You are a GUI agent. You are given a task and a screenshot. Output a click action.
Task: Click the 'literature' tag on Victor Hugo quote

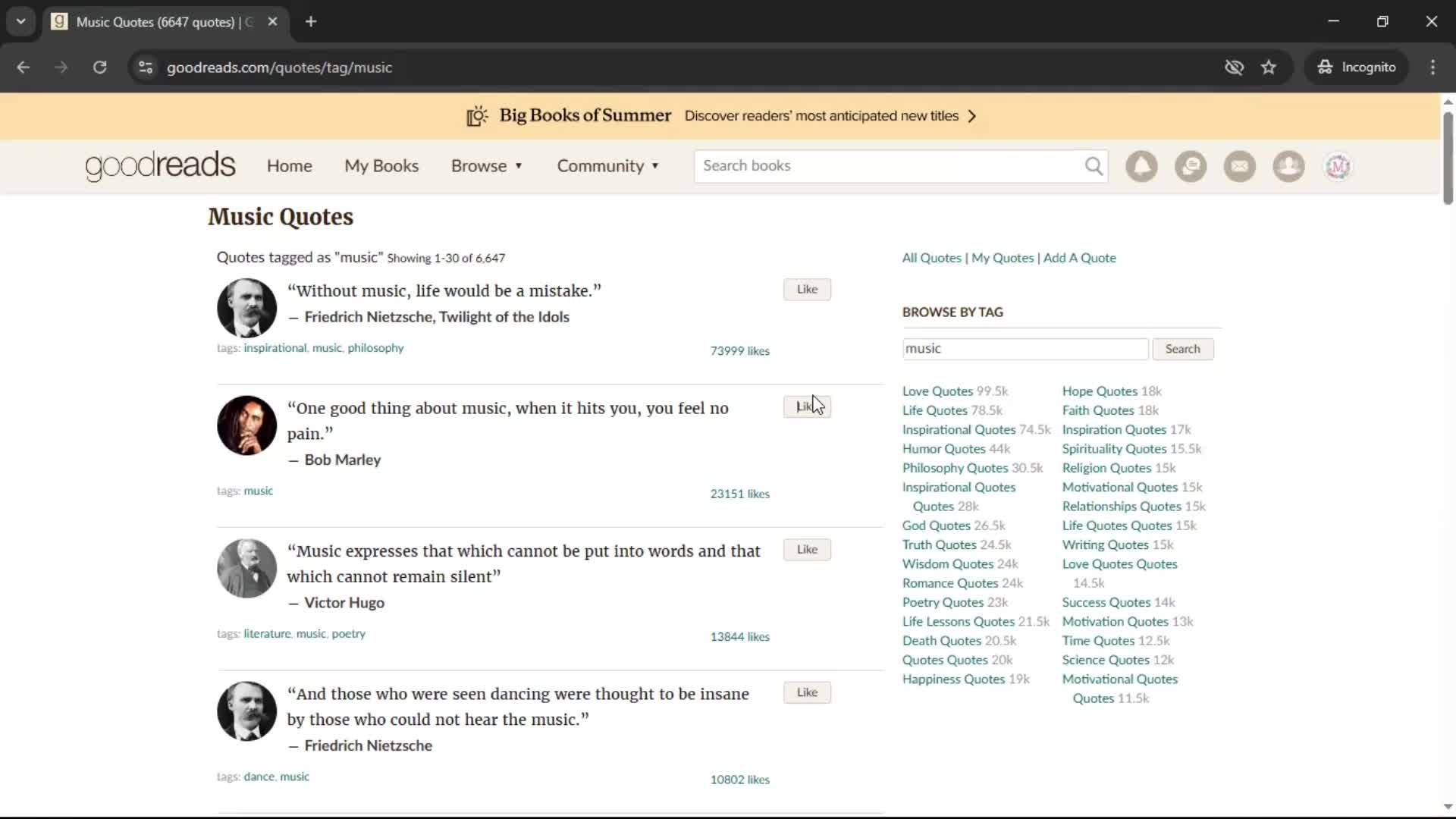point(267,634)
